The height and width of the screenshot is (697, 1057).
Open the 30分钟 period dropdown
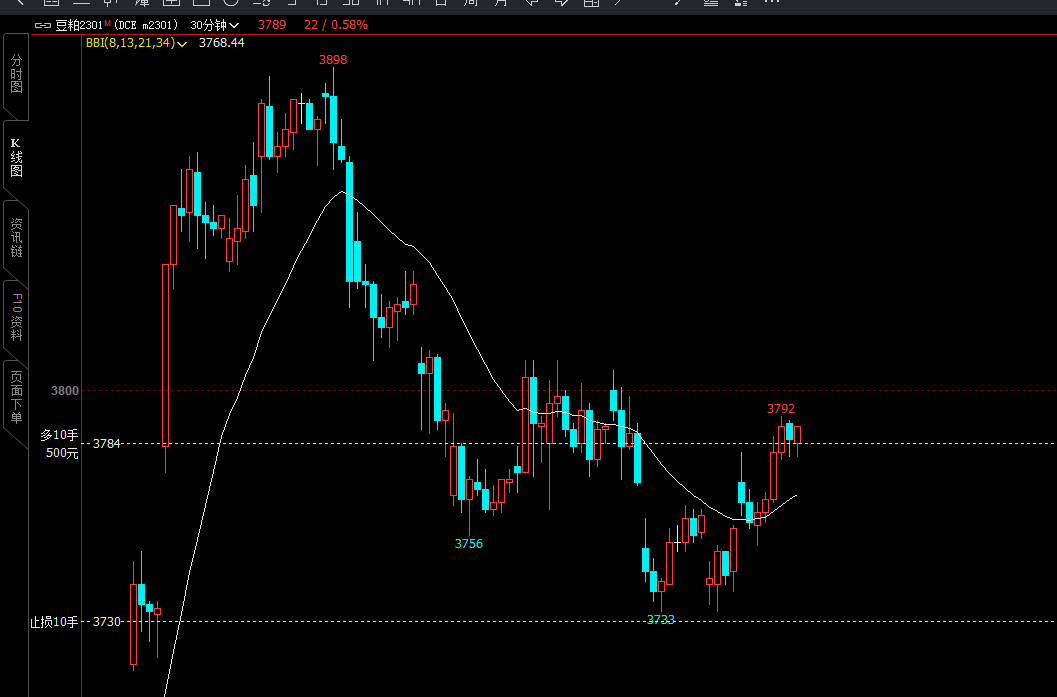(214, 25)
